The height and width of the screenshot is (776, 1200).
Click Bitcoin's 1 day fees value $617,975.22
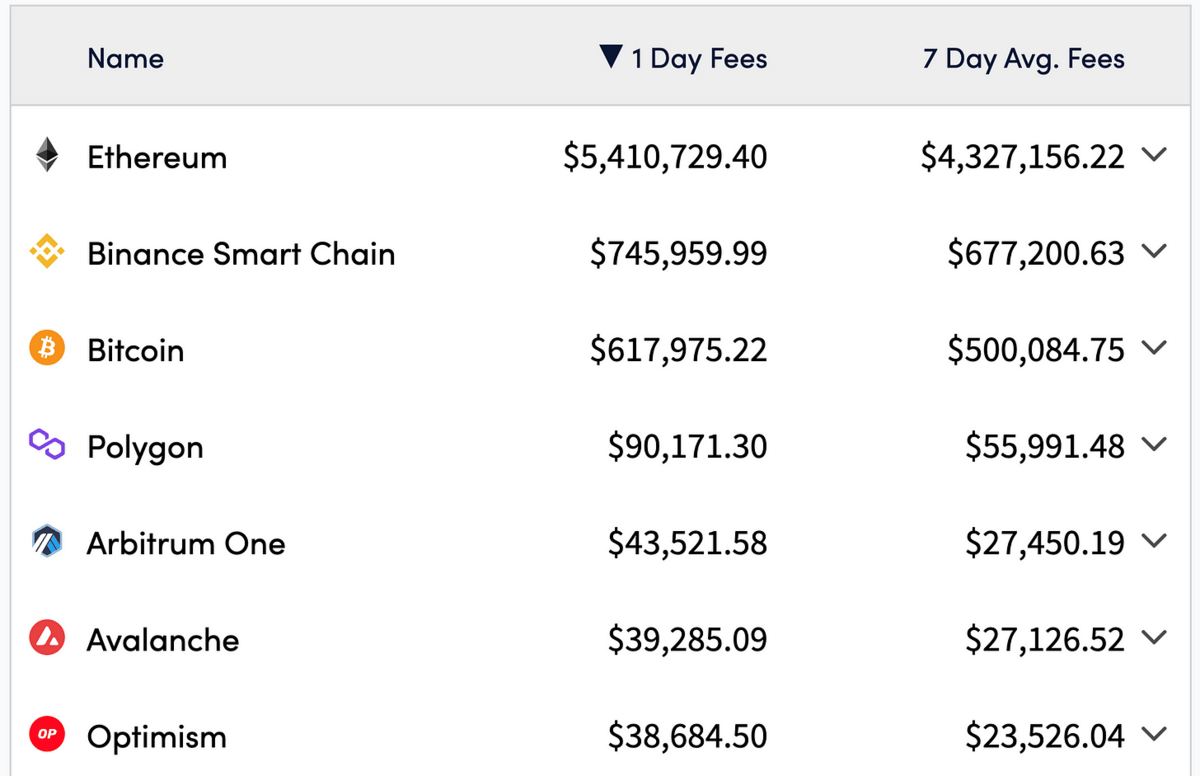coord(678,351)
